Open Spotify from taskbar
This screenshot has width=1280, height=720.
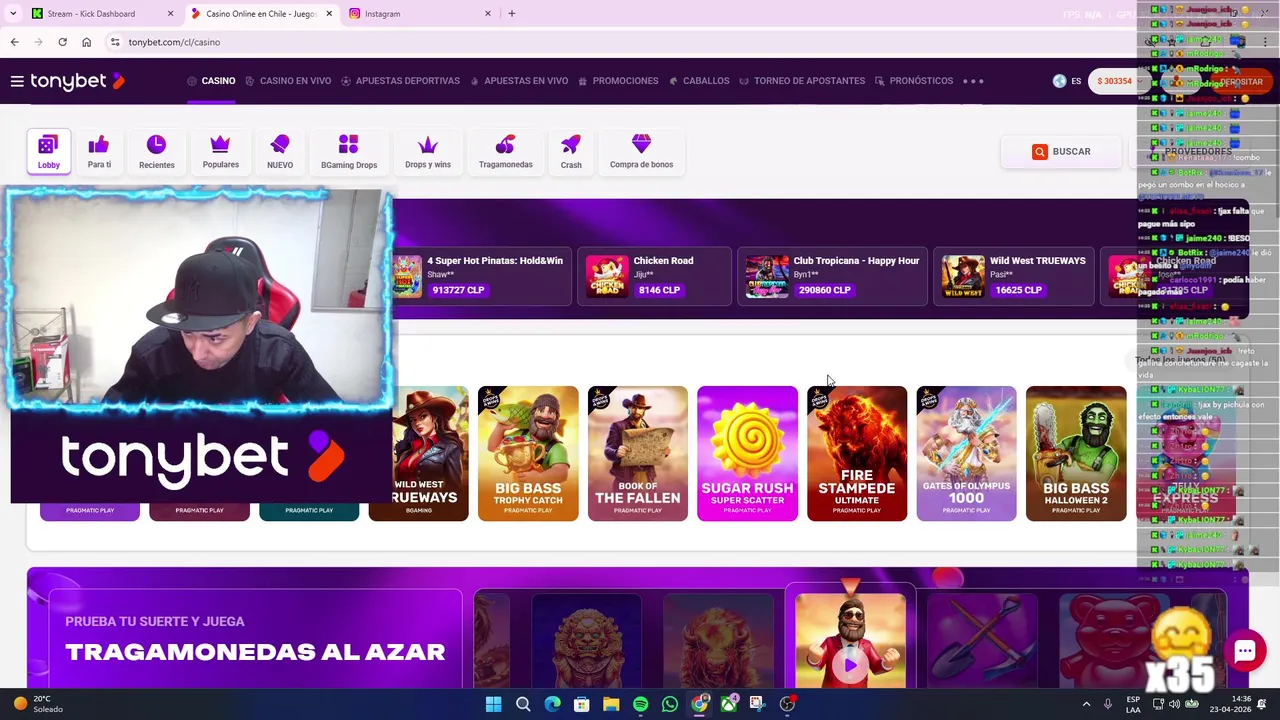pos(641,704)
